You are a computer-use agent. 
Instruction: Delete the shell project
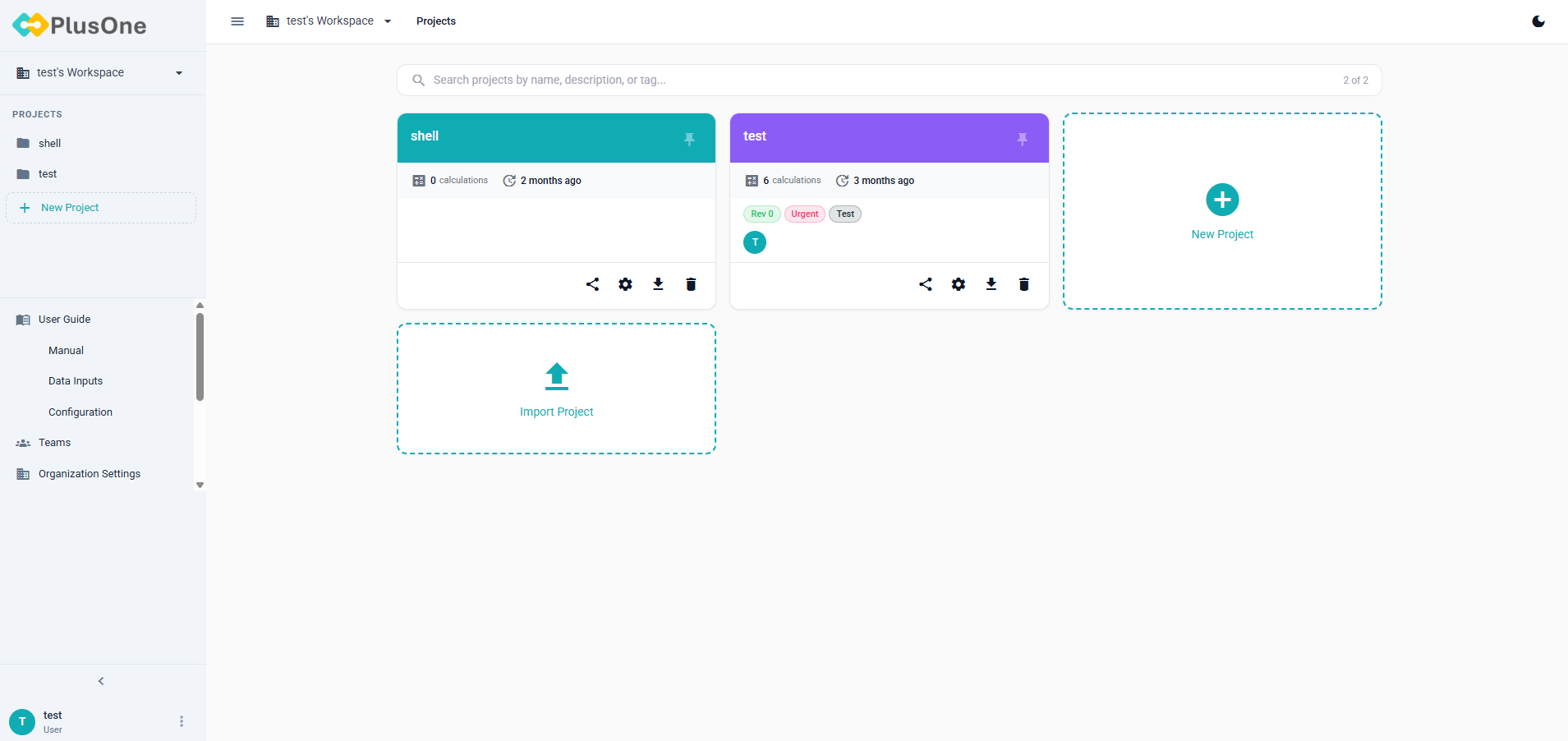click(691, 284)
